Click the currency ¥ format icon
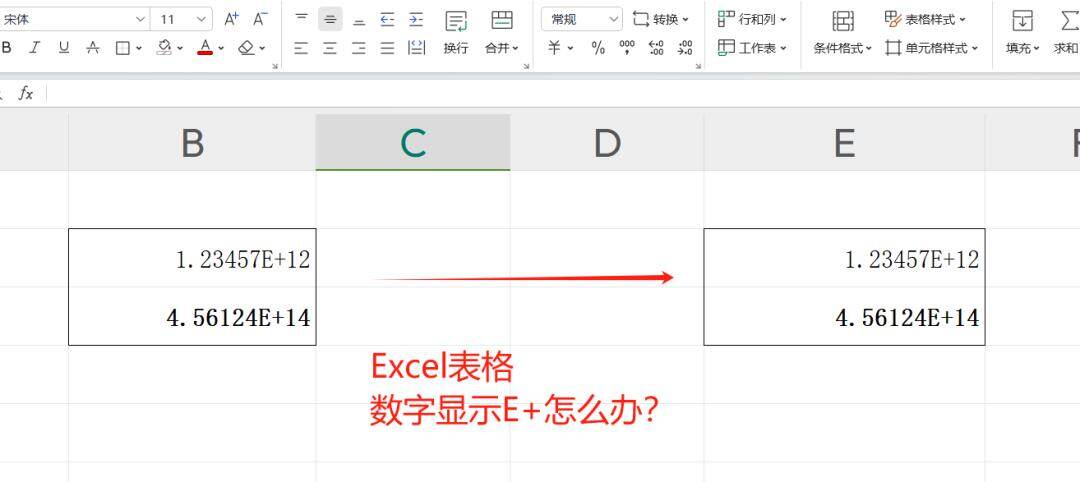 point(554,48)
